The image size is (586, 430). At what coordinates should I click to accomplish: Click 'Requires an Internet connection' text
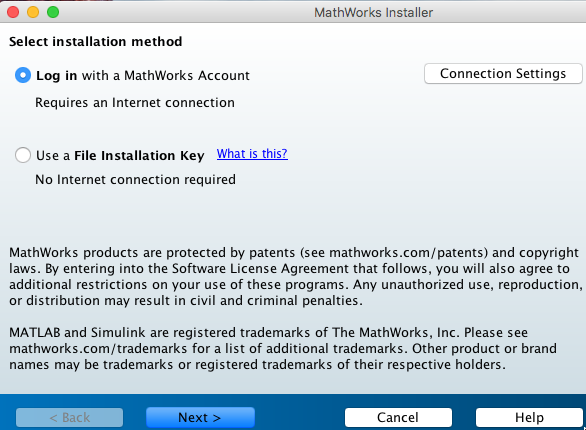[135, 103]
